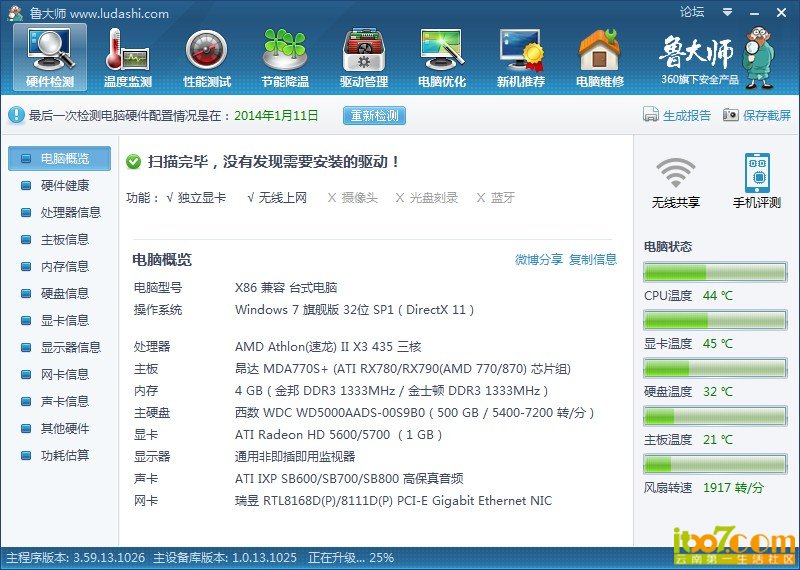This screenshot has width=800, height=570.
Task: Click the fan speed reading 1917 转/分
Action: click(733, 488)
